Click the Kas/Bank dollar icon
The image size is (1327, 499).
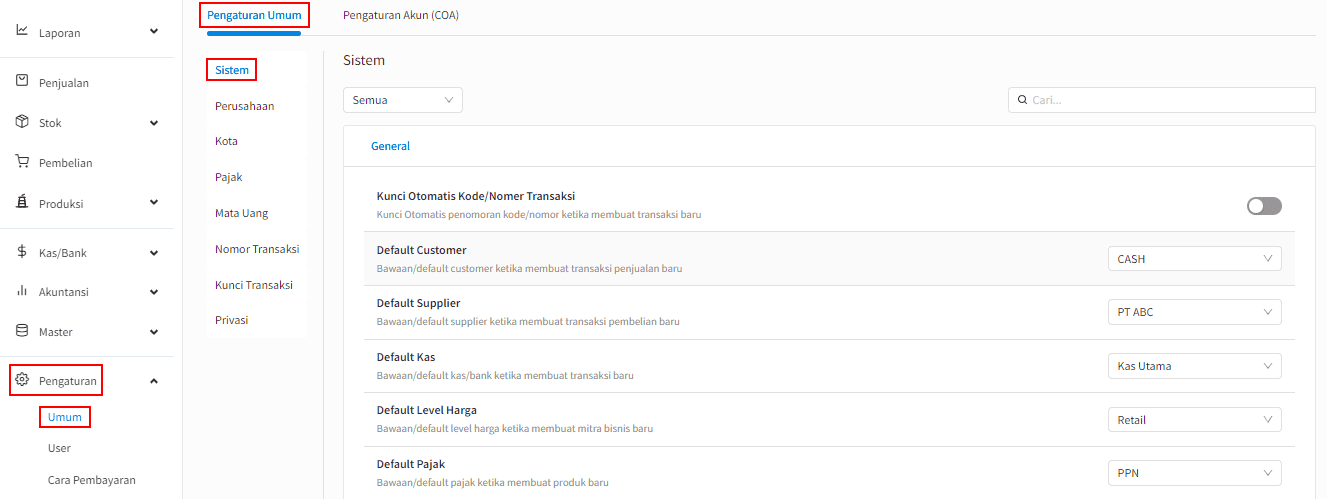[x=22, y=252]
